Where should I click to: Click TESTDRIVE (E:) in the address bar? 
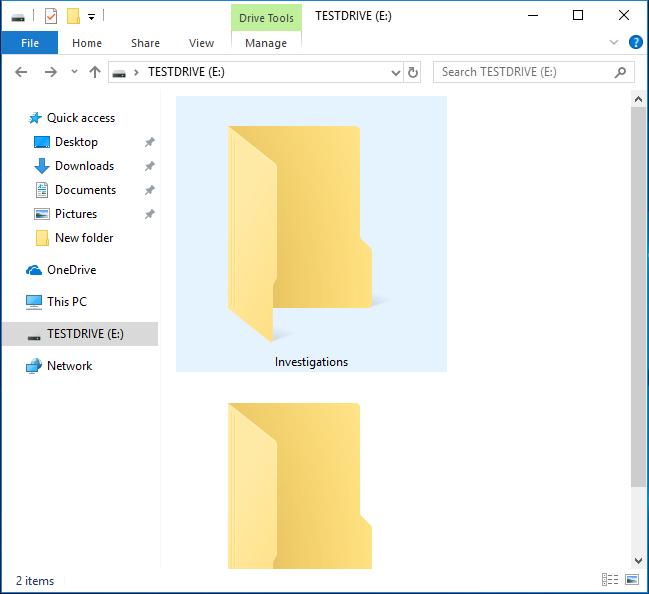(186, 72)
